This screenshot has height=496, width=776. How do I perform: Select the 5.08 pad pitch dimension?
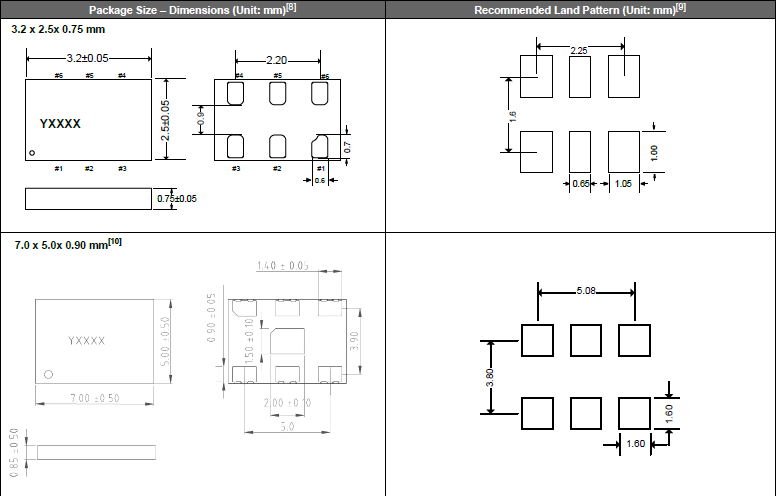(x=586, y=291)
